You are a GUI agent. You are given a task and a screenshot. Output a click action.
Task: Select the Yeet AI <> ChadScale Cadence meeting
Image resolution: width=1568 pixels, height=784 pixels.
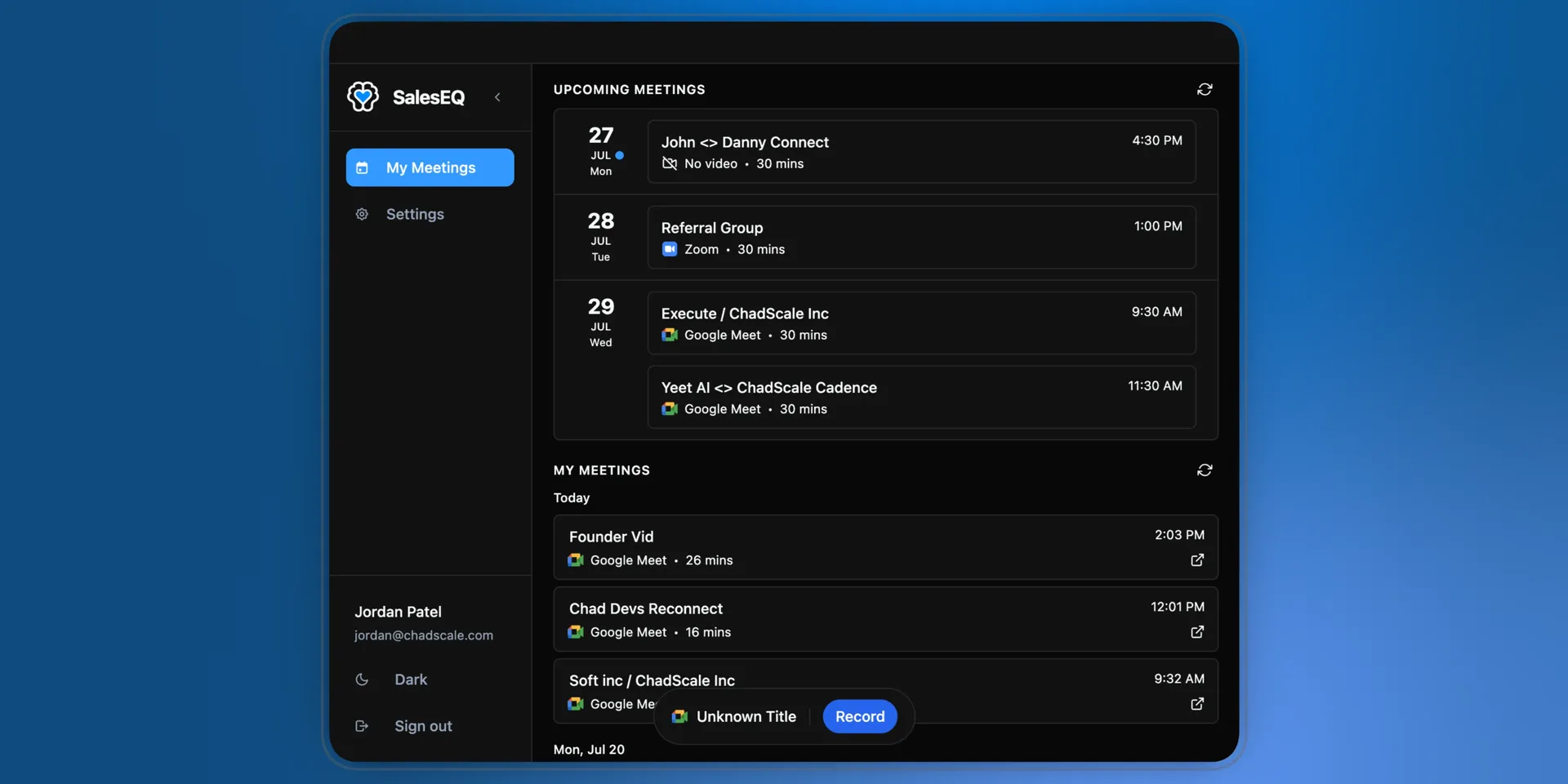921,397
